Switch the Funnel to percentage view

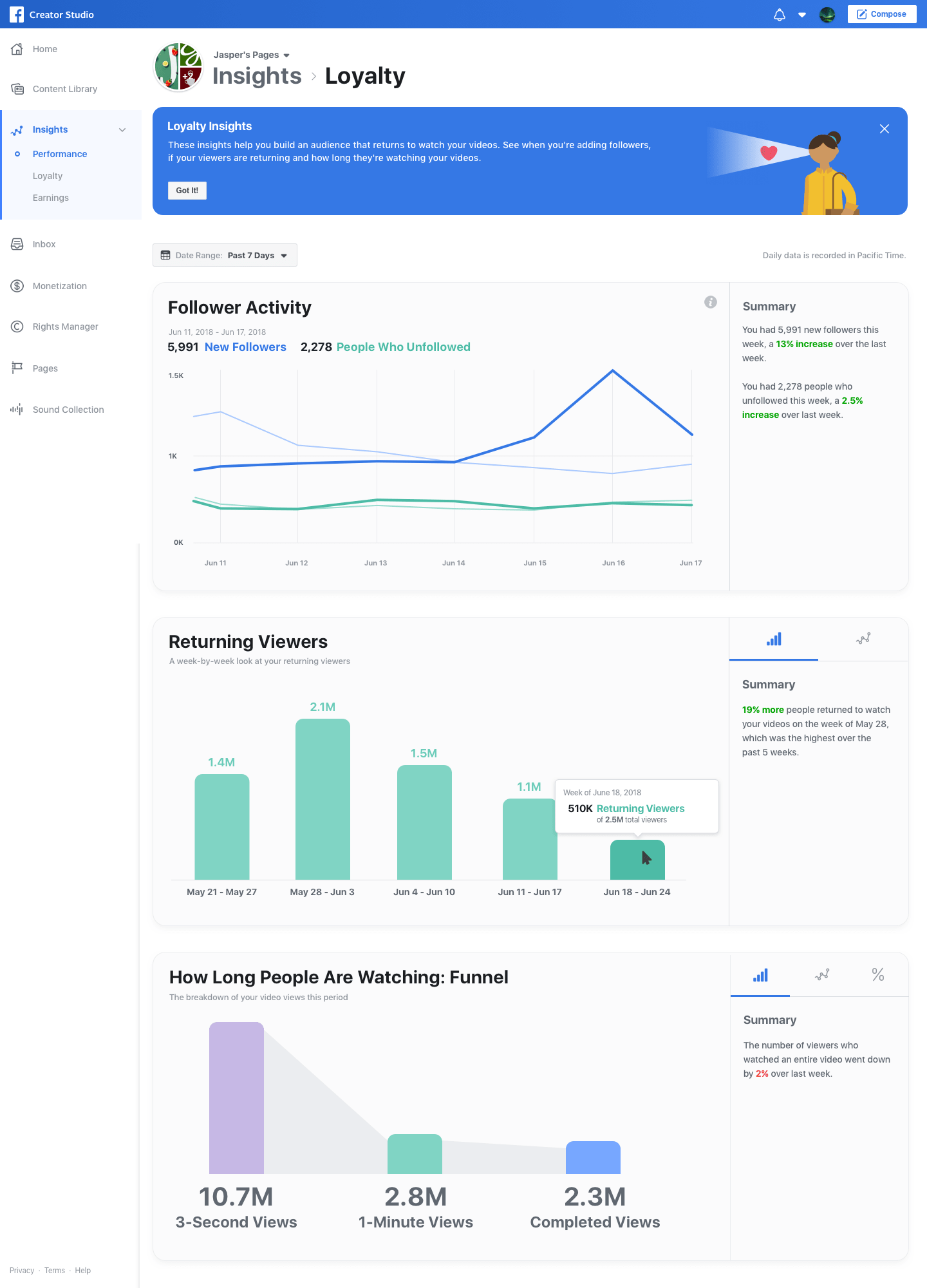(878, 974)
